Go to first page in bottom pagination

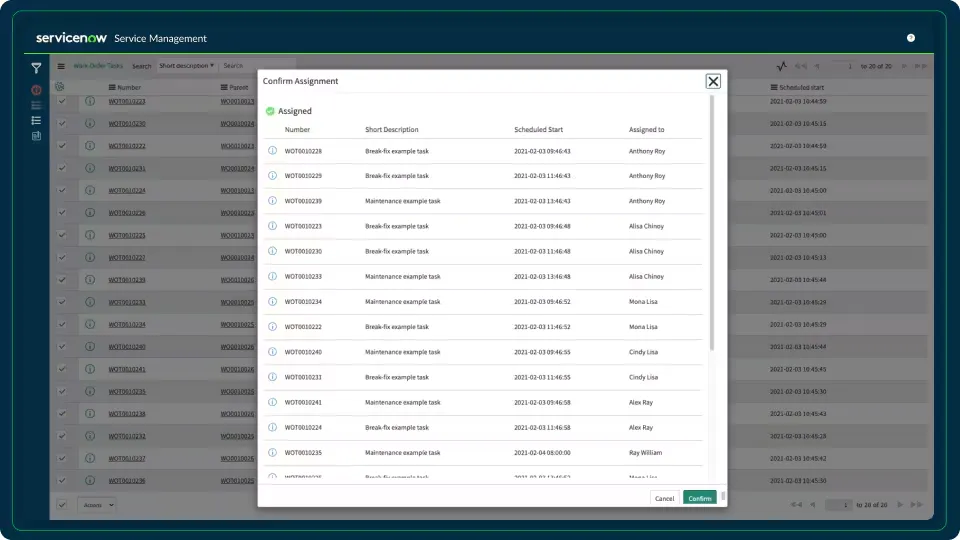(796, 505)
